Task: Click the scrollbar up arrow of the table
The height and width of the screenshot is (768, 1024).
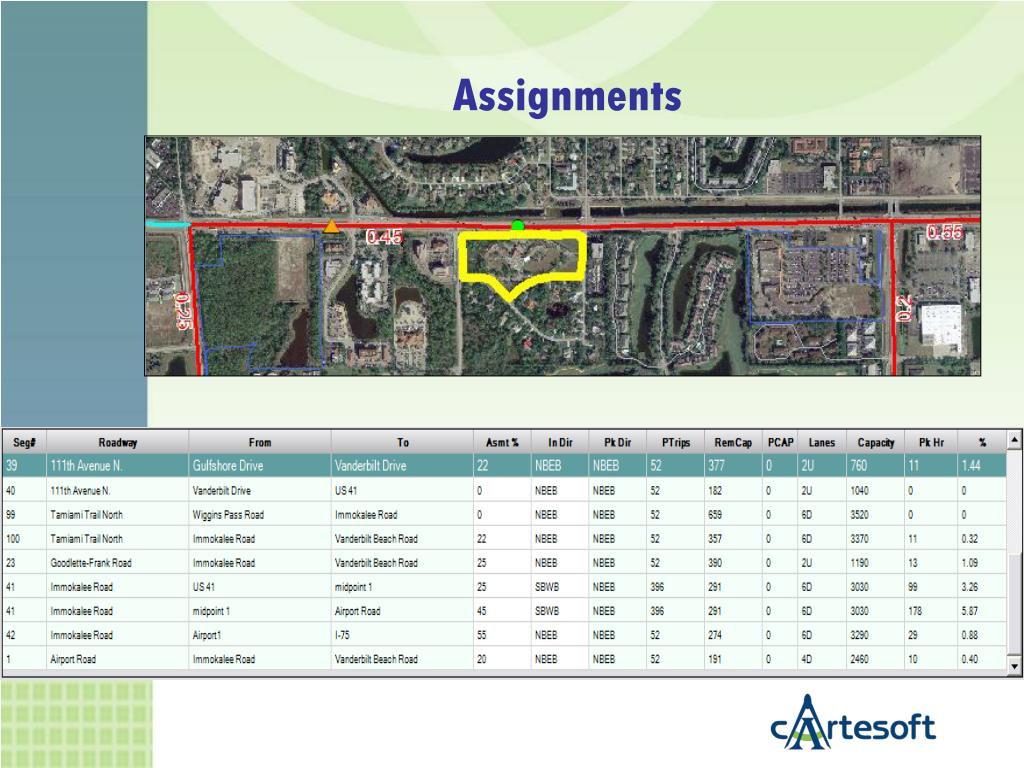Action: coord(1014,440)
